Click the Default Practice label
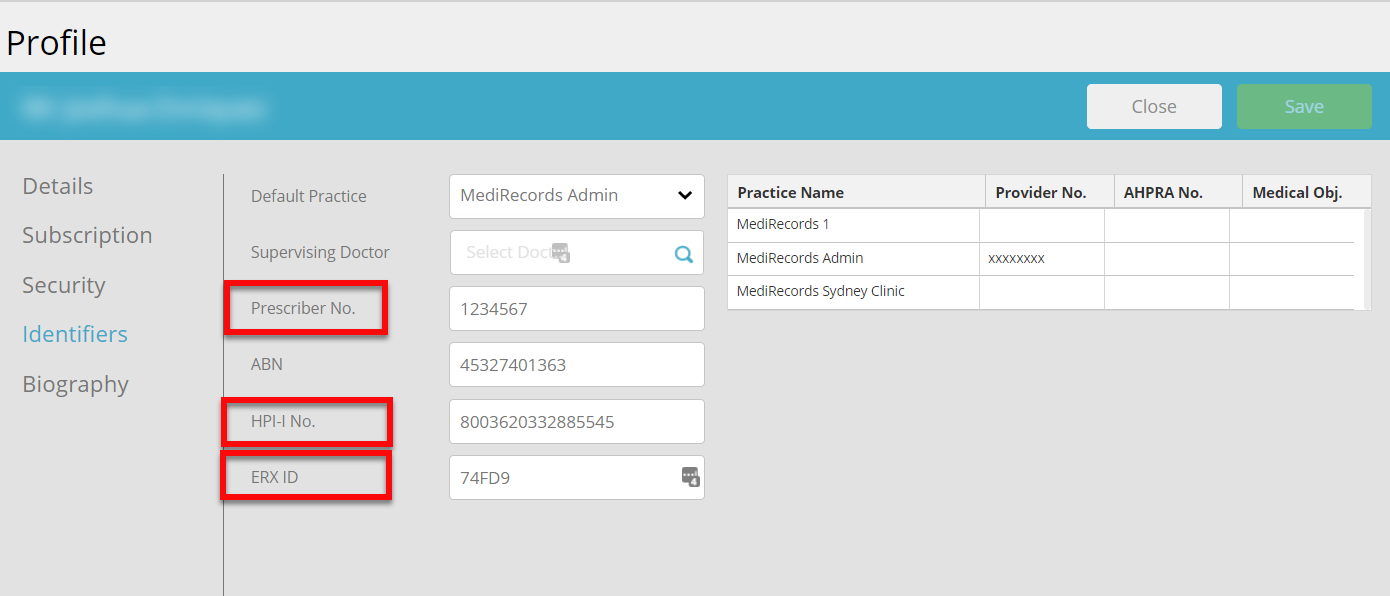This screenshot has height=596, width=1390. click(x=309, y=196)
